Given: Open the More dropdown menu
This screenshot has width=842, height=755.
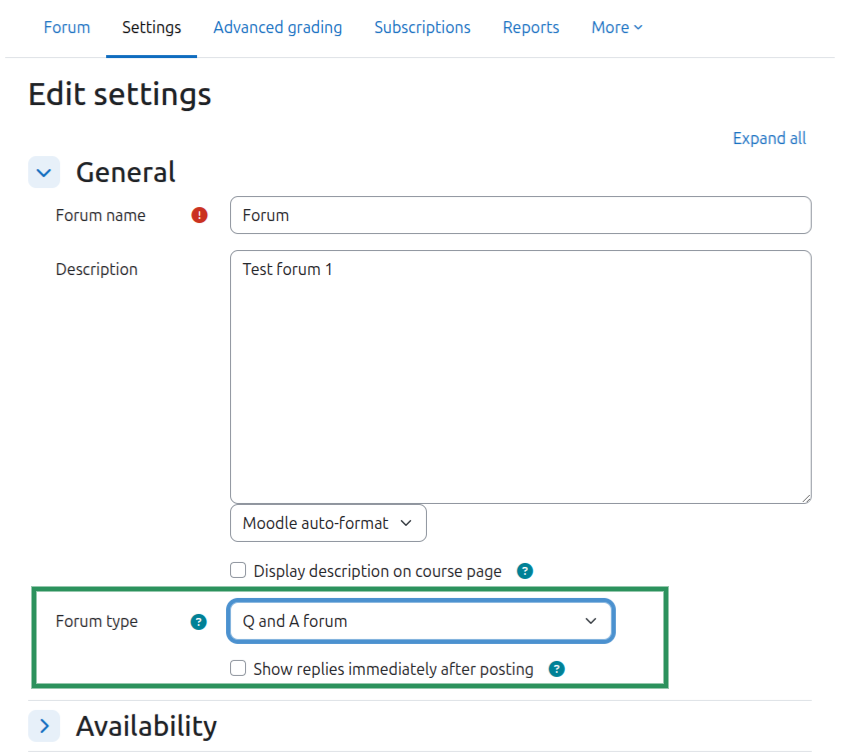Looking at the screenshot, I should click(x=616, y=27).
